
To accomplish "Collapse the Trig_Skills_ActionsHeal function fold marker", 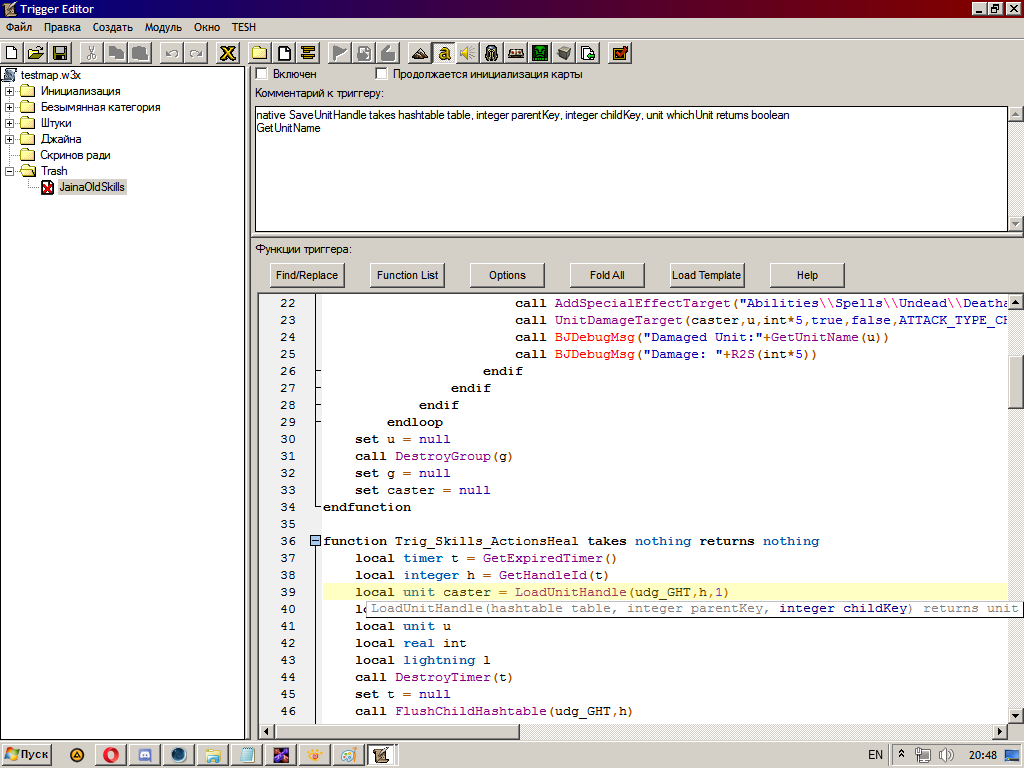I will click(316, 541).
